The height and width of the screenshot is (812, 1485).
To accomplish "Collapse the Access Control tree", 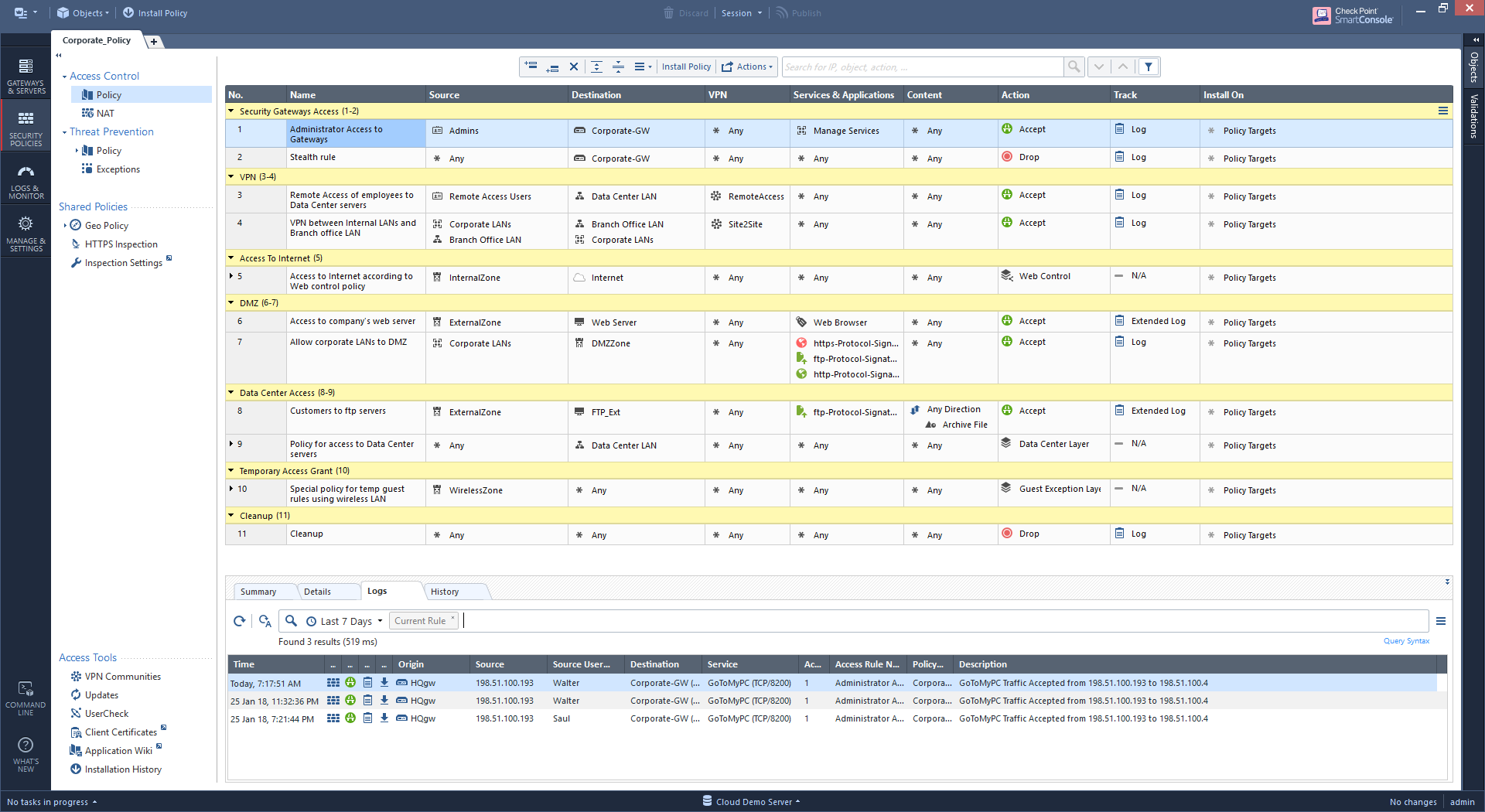I will pos(64,77).
